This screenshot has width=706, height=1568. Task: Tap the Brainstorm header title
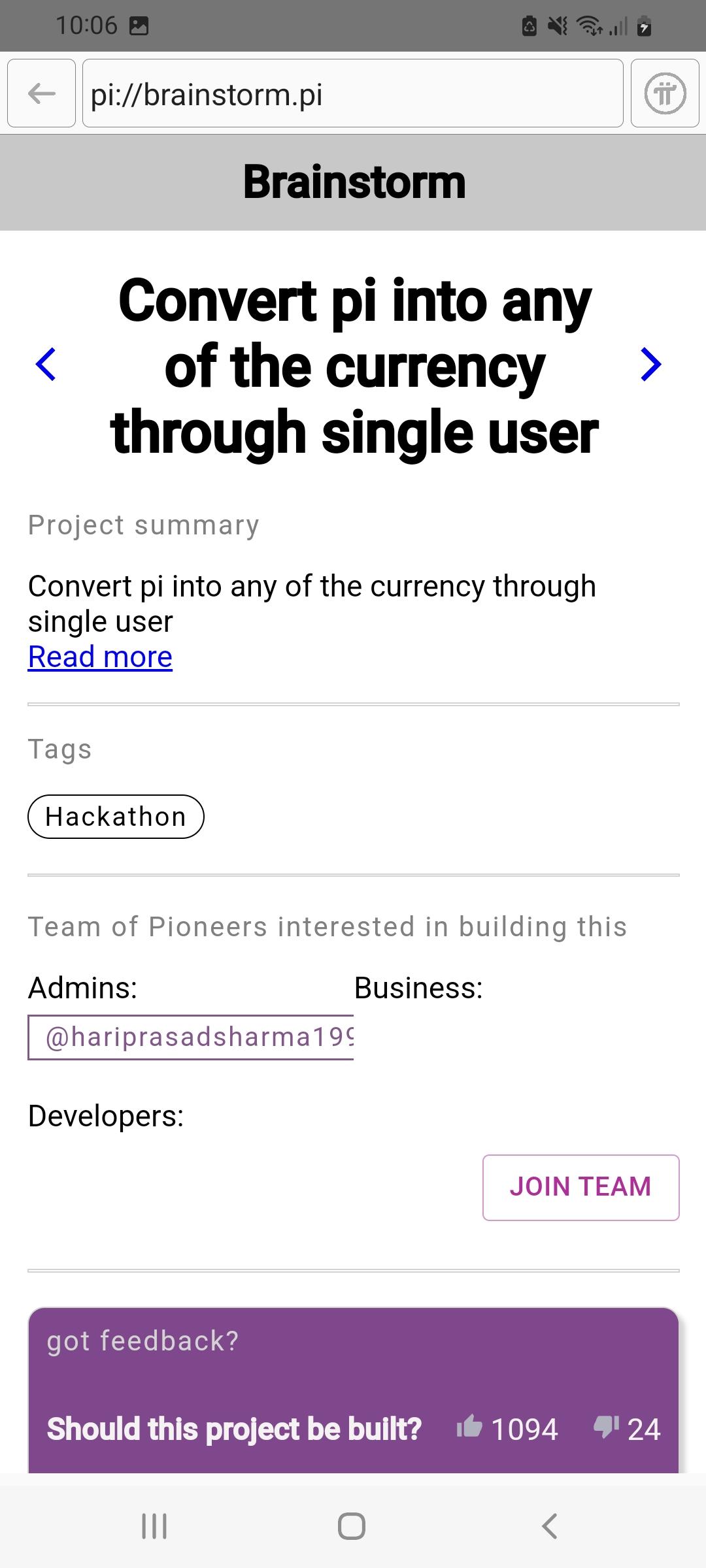pos(354,182)
